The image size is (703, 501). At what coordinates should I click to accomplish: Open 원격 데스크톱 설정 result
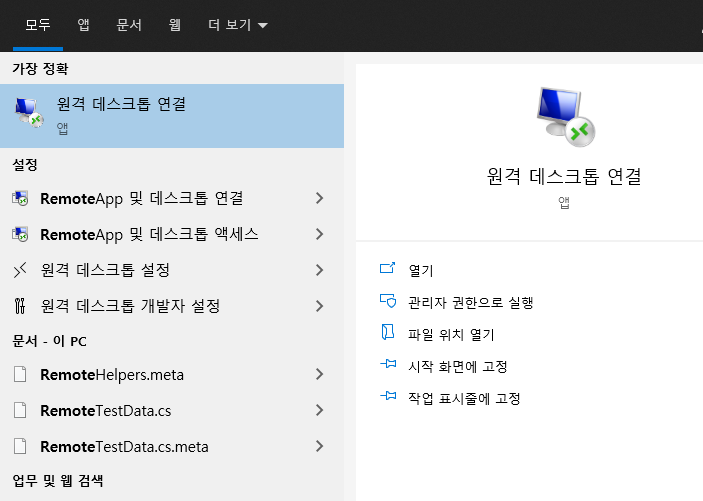click(172, 270)
